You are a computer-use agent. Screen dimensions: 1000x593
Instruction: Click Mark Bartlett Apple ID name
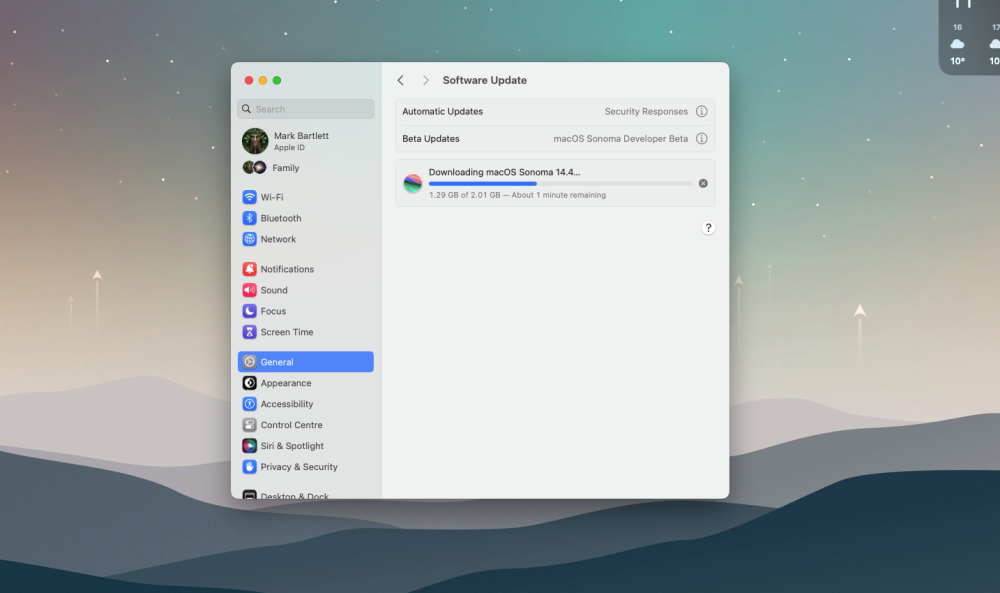(301, 136)
